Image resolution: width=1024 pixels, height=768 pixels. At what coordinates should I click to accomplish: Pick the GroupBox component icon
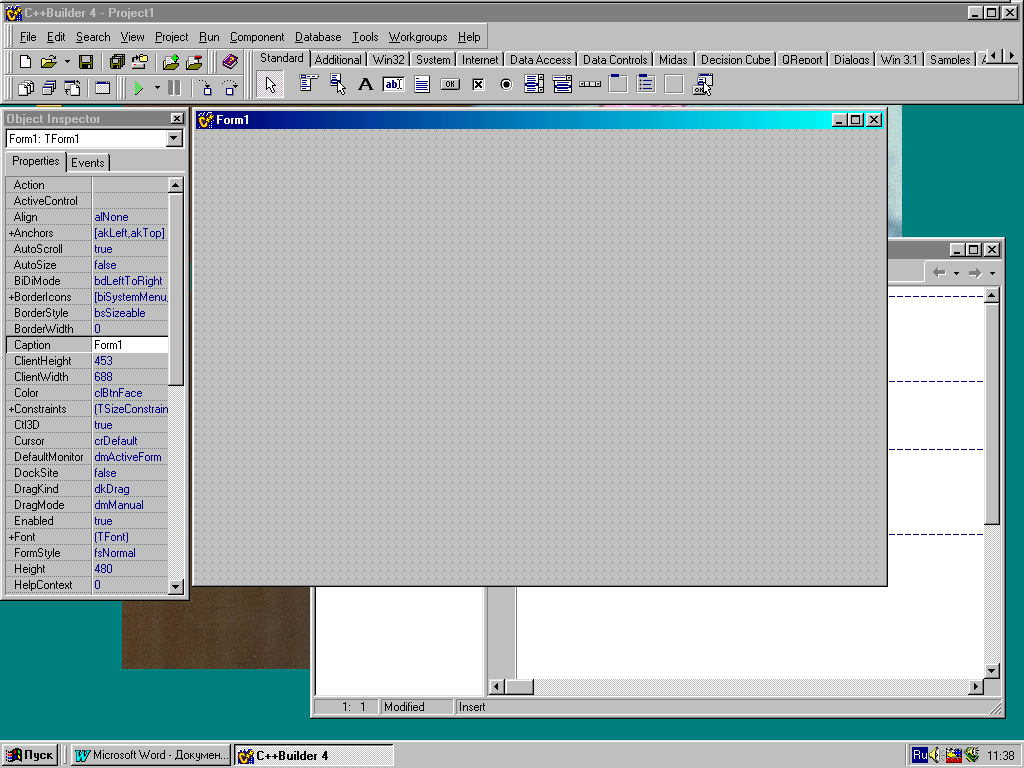[618, 84]
